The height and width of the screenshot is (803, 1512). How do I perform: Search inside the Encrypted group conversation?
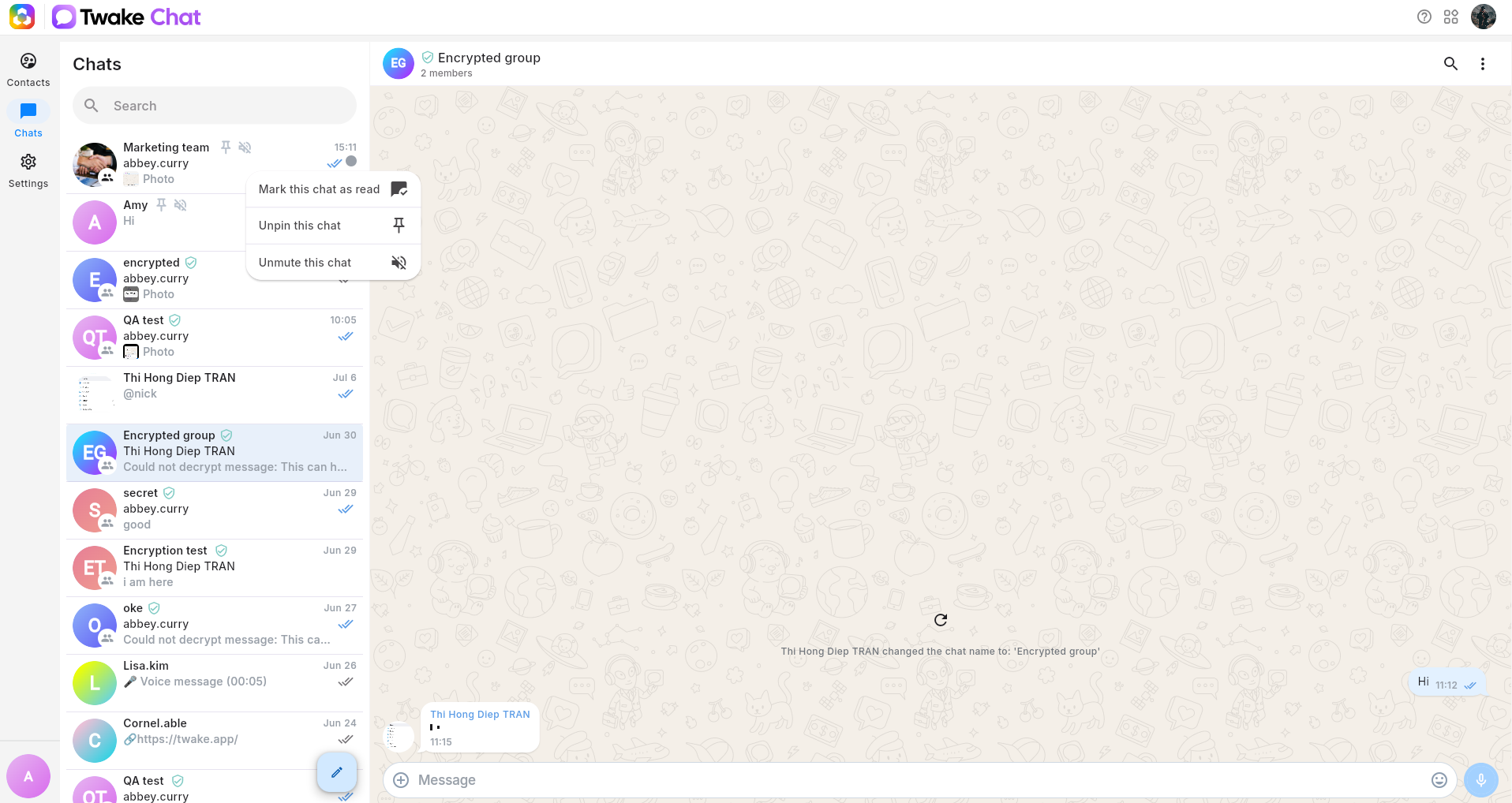pyautogui.click(x=1450, y=64)
